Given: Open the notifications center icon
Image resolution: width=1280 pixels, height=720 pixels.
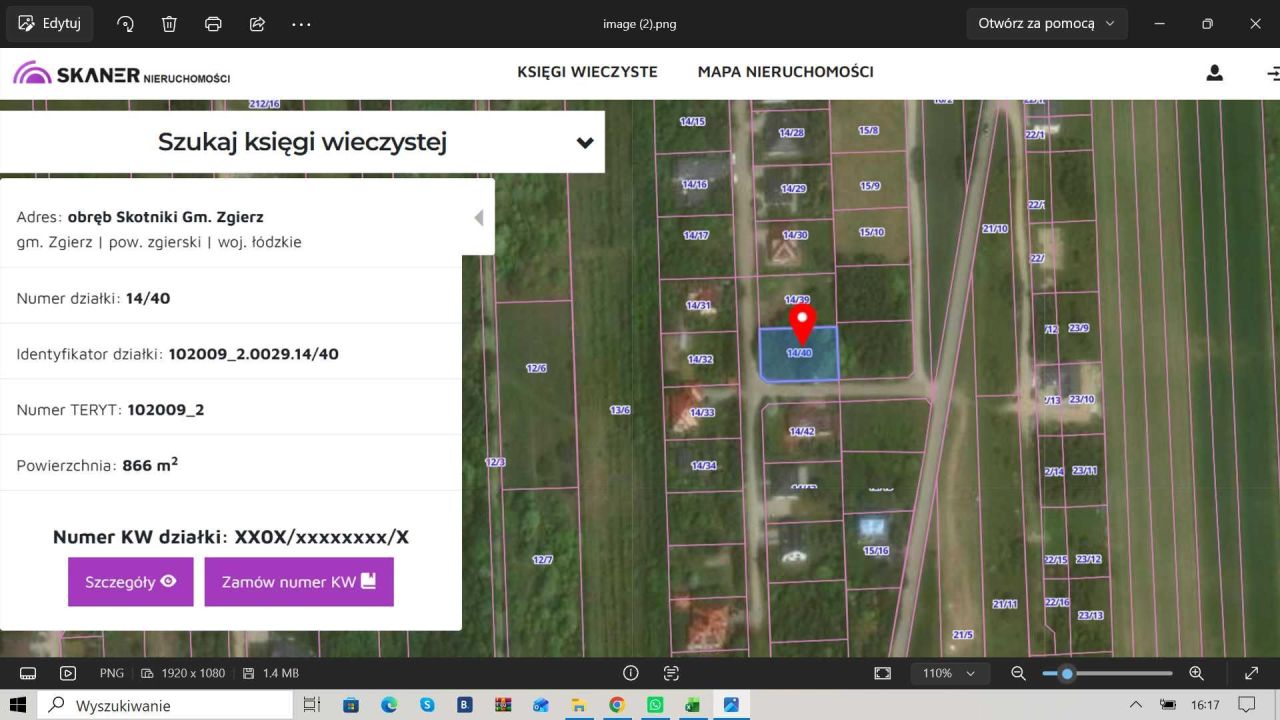Looking at the screenshot, I should tap(1246, 705).
